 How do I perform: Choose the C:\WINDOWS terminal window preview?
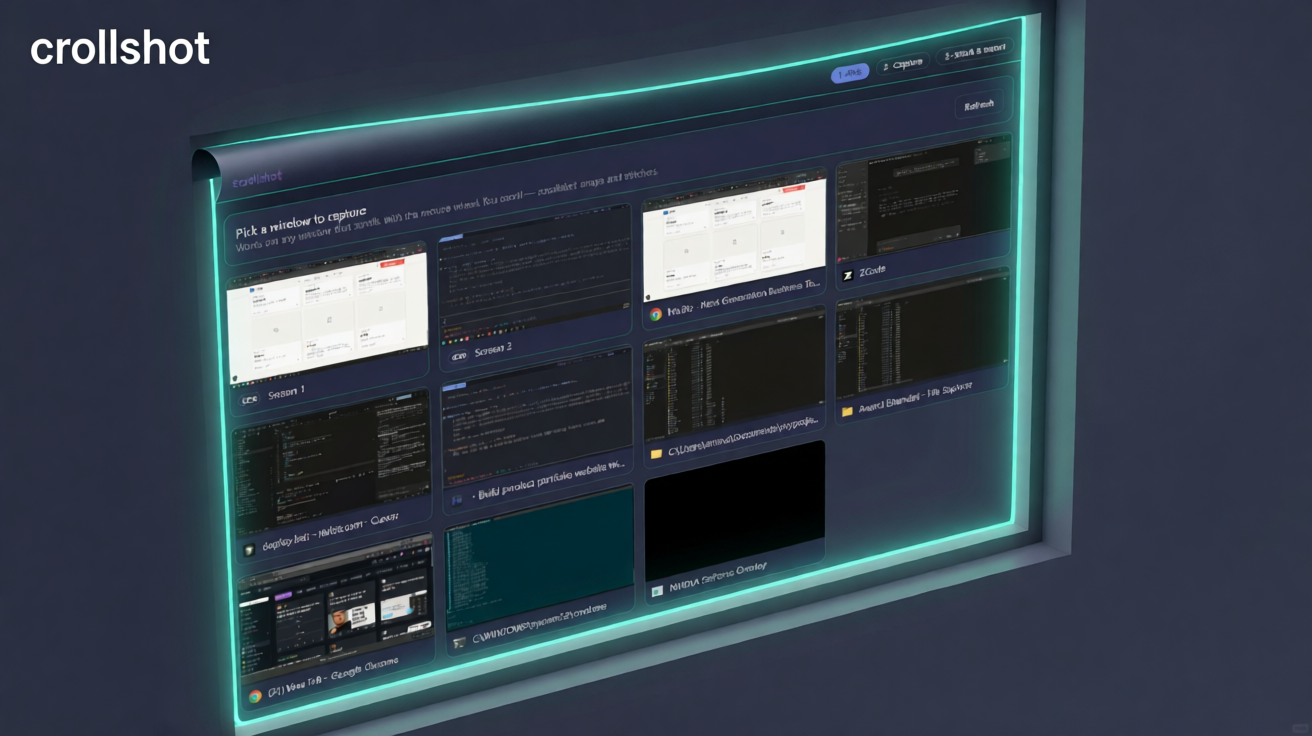coord(540,559)
